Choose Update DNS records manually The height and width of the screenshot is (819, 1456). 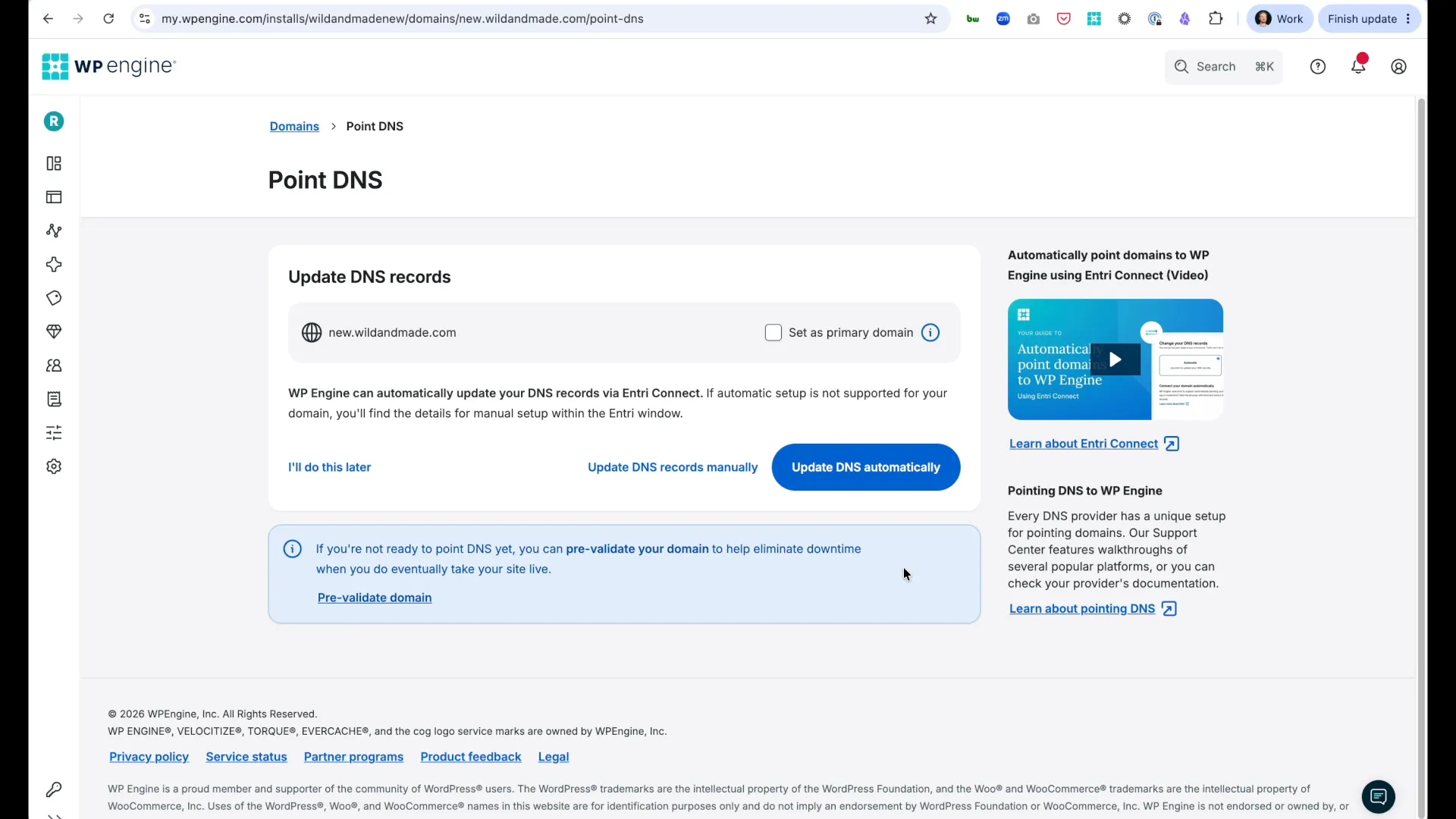(673, 467)
